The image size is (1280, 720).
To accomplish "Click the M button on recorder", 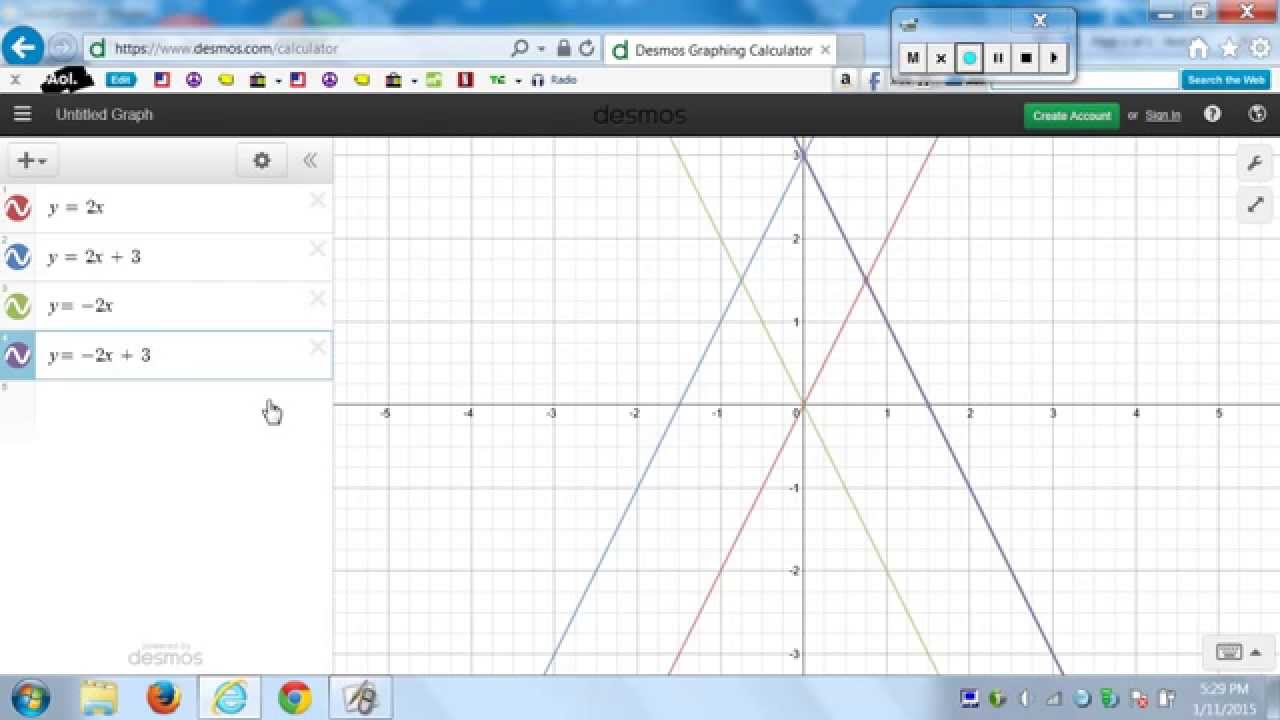I will click(912, 58).
